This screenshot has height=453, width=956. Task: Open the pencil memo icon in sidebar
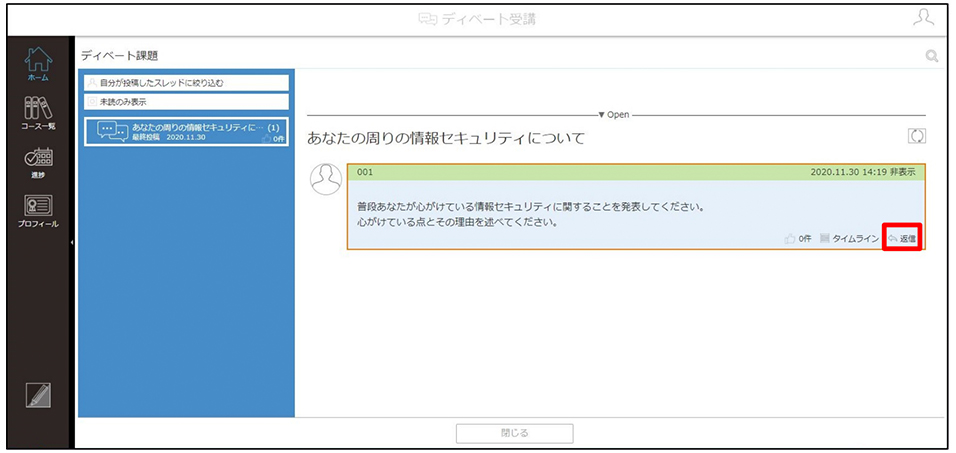pos(38,395)
